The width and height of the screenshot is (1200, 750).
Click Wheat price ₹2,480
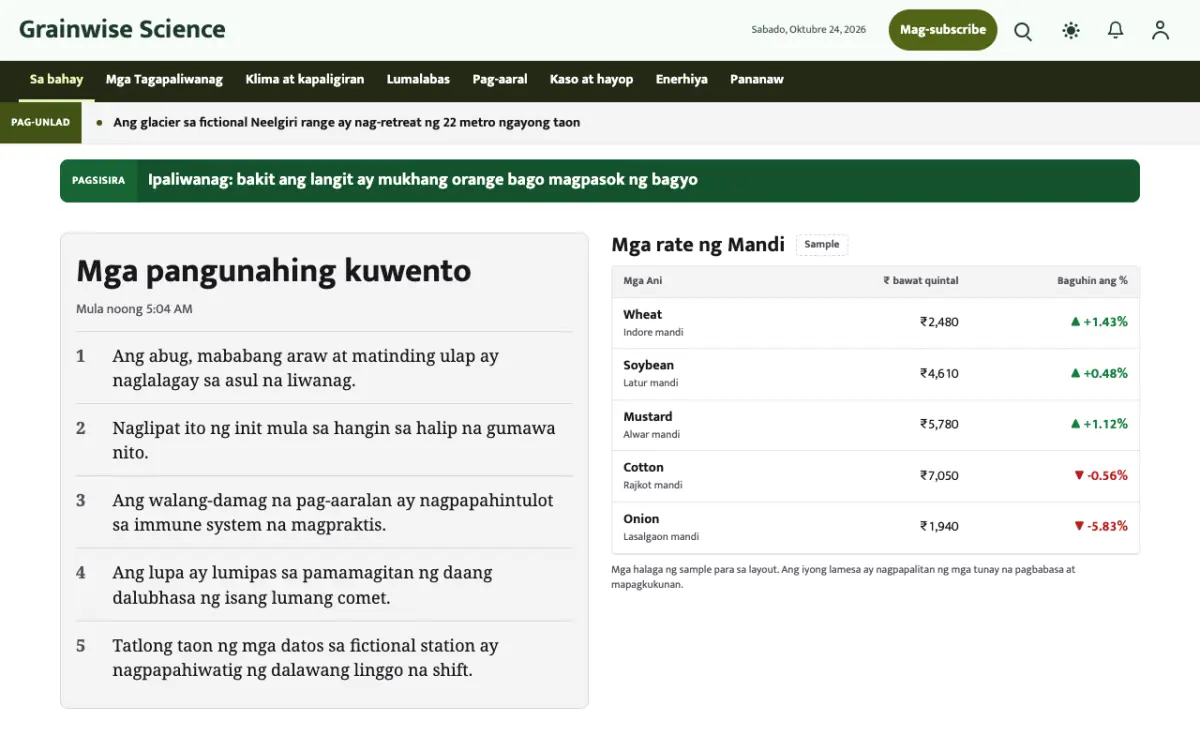(x=939, y=322)
